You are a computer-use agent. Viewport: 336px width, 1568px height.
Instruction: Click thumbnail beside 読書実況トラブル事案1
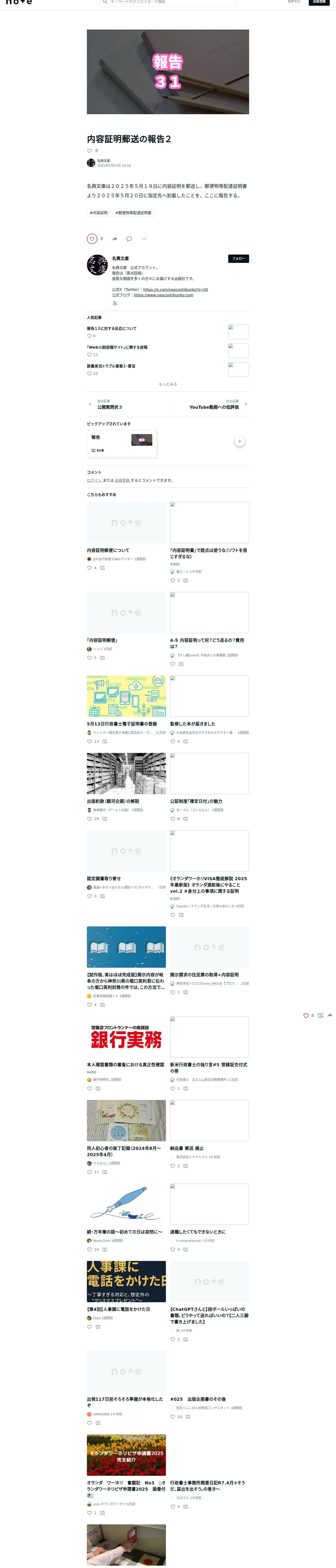point(238,370)
